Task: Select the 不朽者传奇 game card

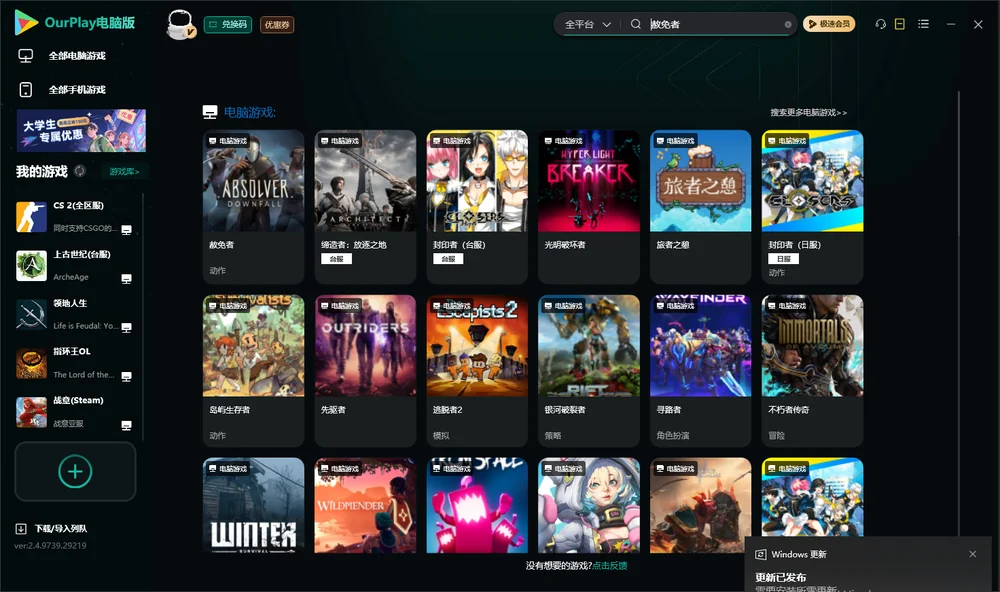Action: [x=812, y=371]
